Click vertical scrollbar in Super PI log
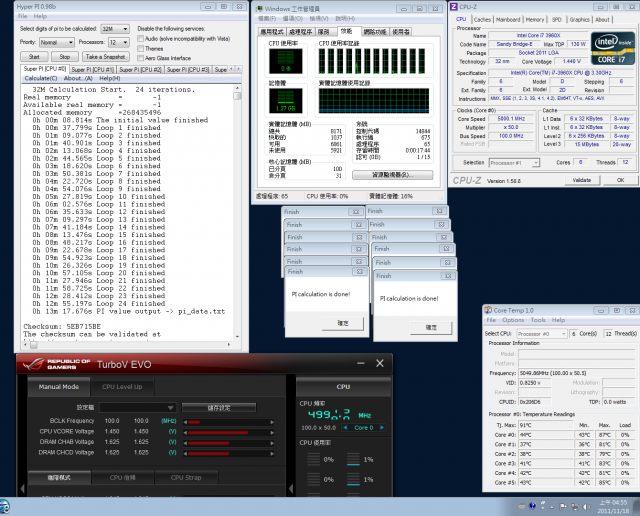This screenshot has height=516, width=640. (237, 213)
